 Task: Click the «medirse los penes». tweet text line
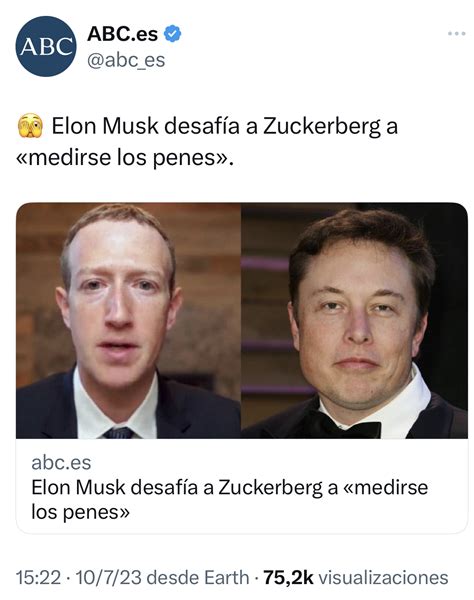tap(125, 158)
